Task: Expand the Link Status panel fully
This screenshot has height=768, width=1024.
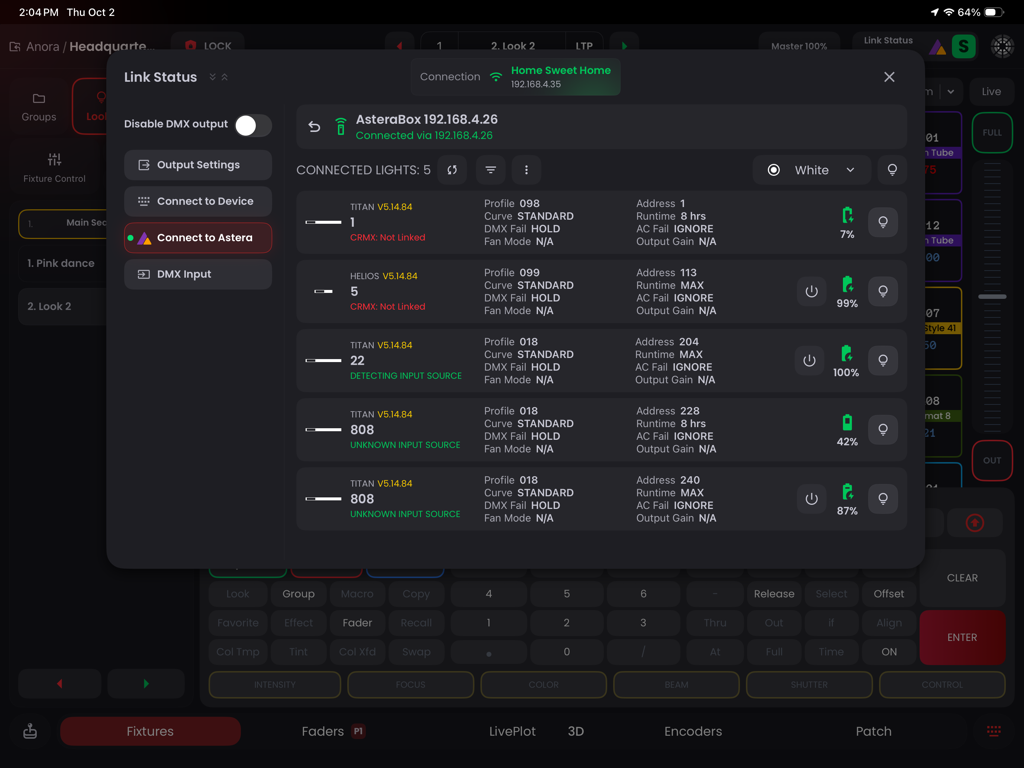Action: coord(226,77)
